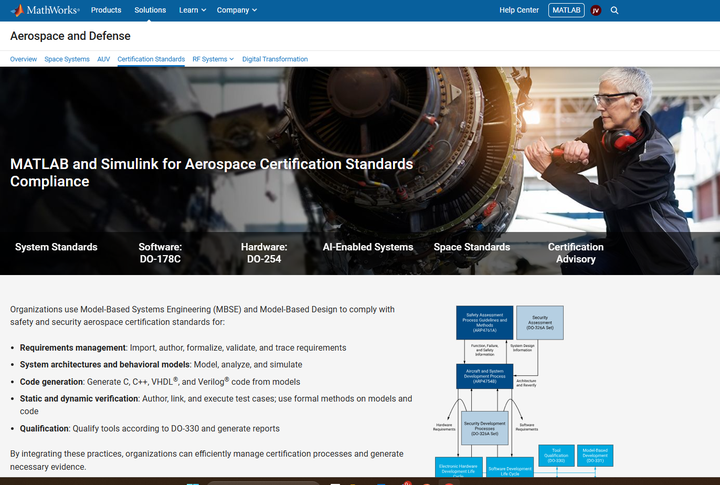
Task: Go to the Overview tab
Action: pyautogui.click(x=23, y=59)
